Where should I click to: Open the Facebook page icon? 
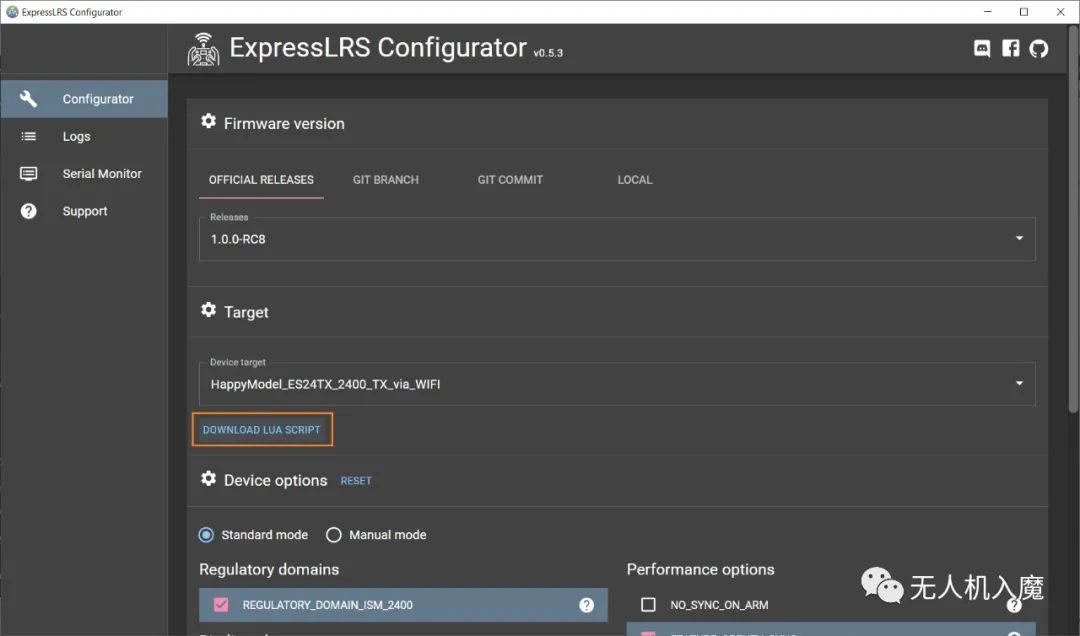pos(1011,48)
